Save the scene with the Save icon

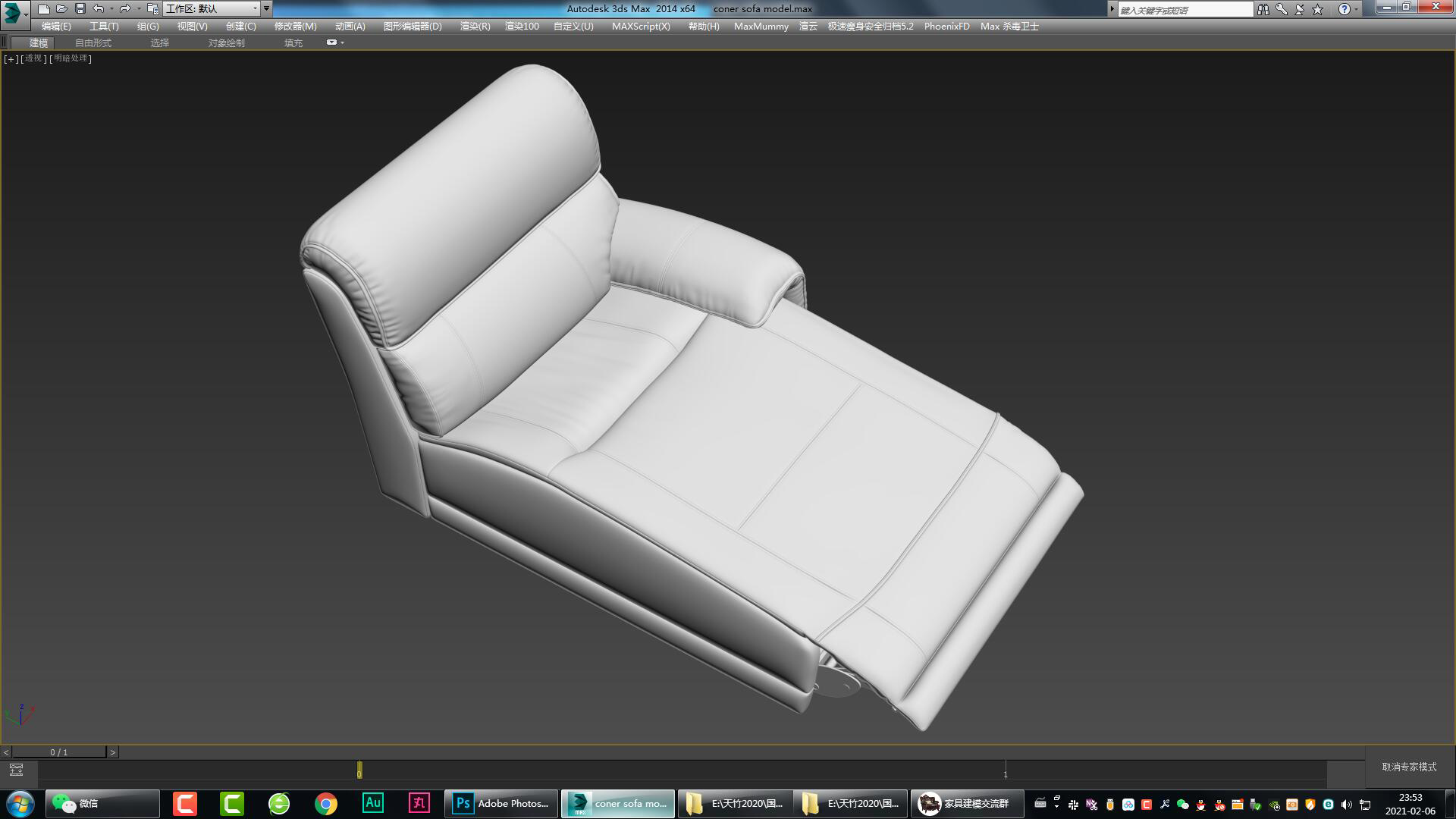tap(80, 9)
